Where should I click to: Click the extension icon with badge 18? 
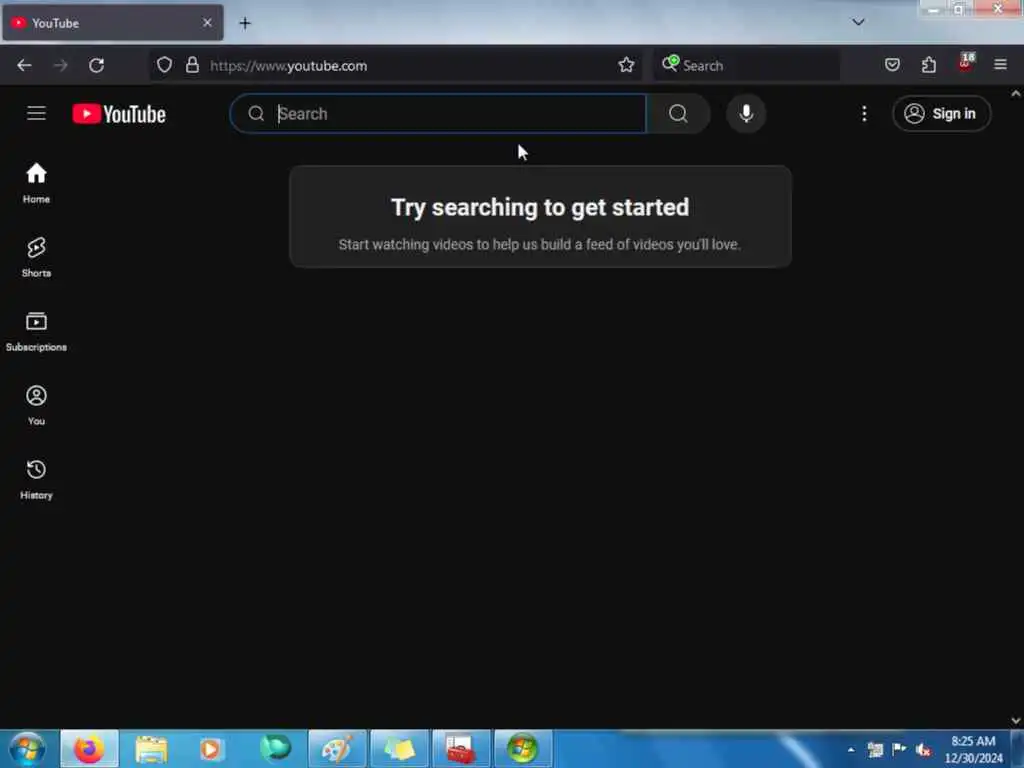[966, 63]
